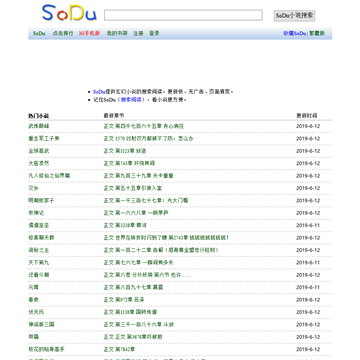Switch to the 3G手机版 mobile site
The width and height of the screenshot is (360, 360).
pos(89,33)
